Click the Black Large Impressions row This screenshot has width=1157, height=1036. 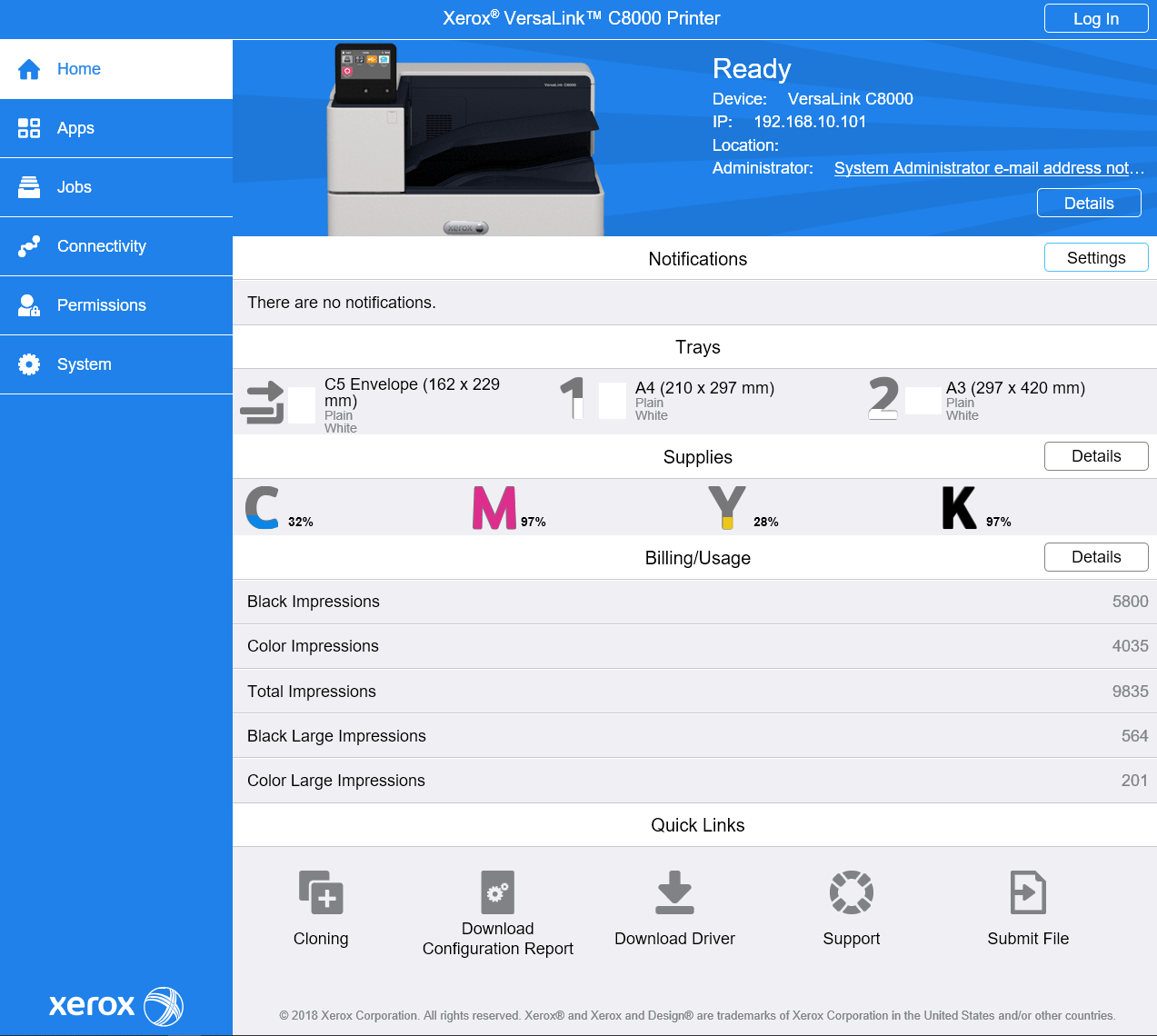694,736
